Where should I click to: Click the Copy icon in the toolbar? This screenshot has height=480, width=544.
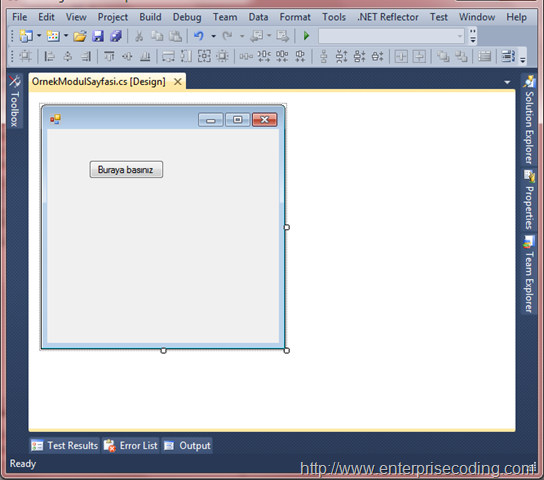click(x=157, y=36)
